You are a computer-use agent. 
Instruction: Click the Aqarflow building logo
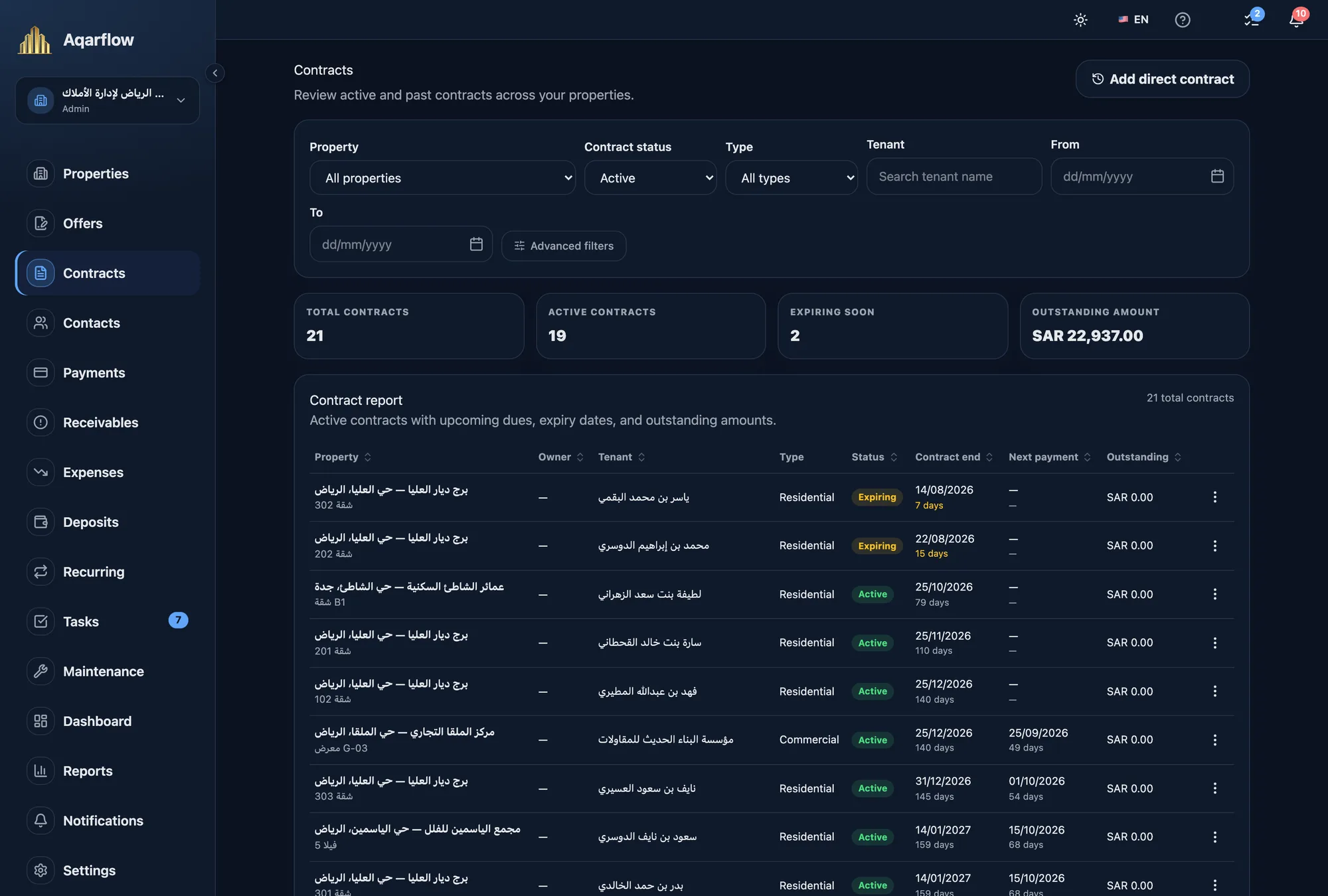pyautogui.click(x=35, y=40)
